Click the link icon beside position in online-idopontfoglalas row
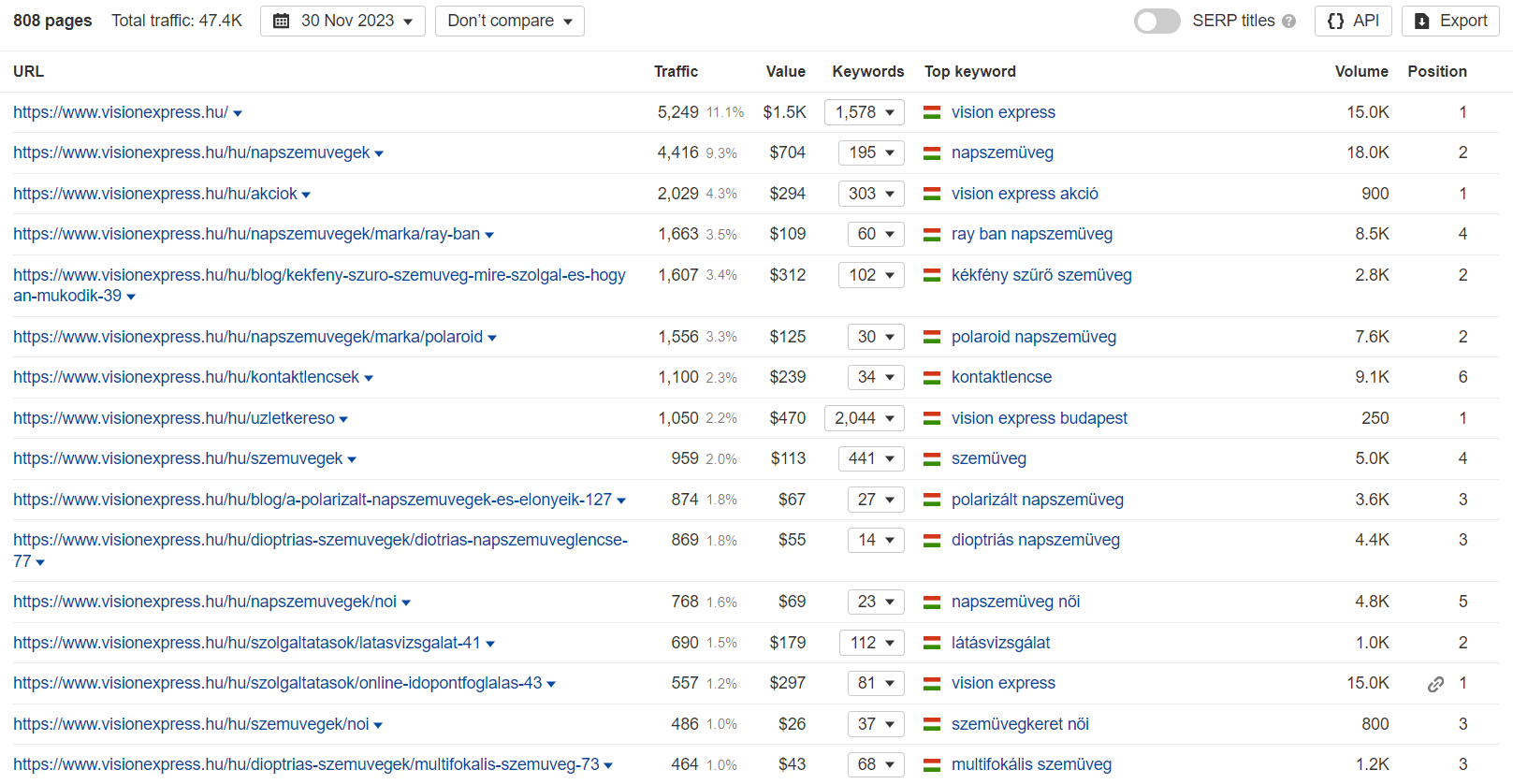 [x=1435, y=684]
